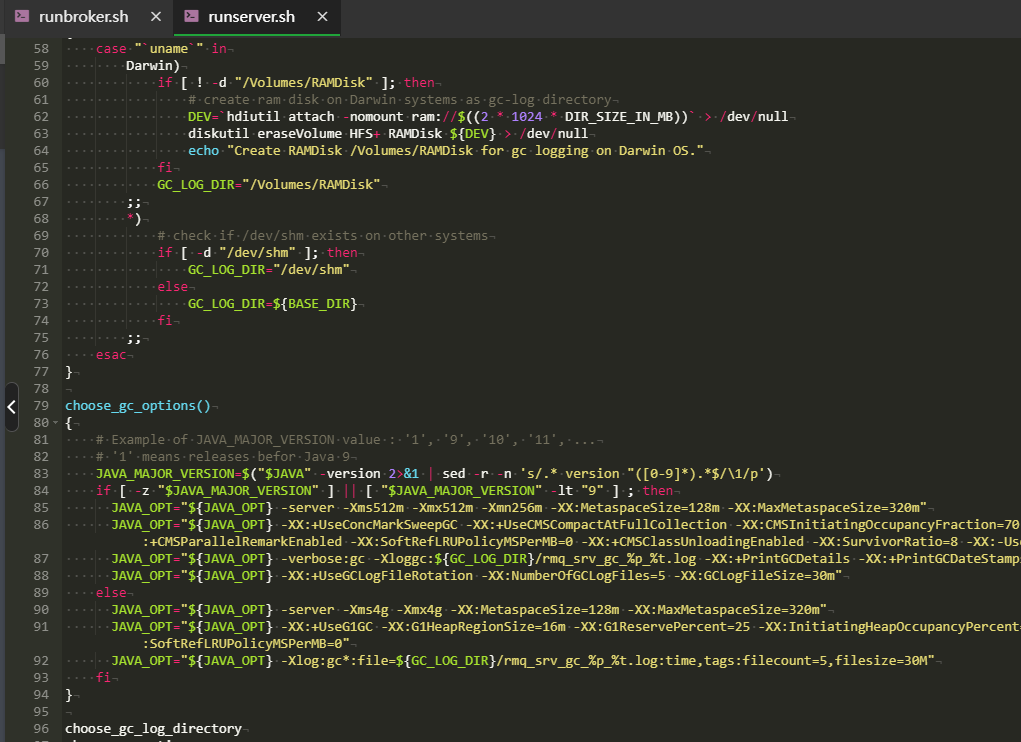Click the number '1024' on line 62

click(x=527, y=117)
